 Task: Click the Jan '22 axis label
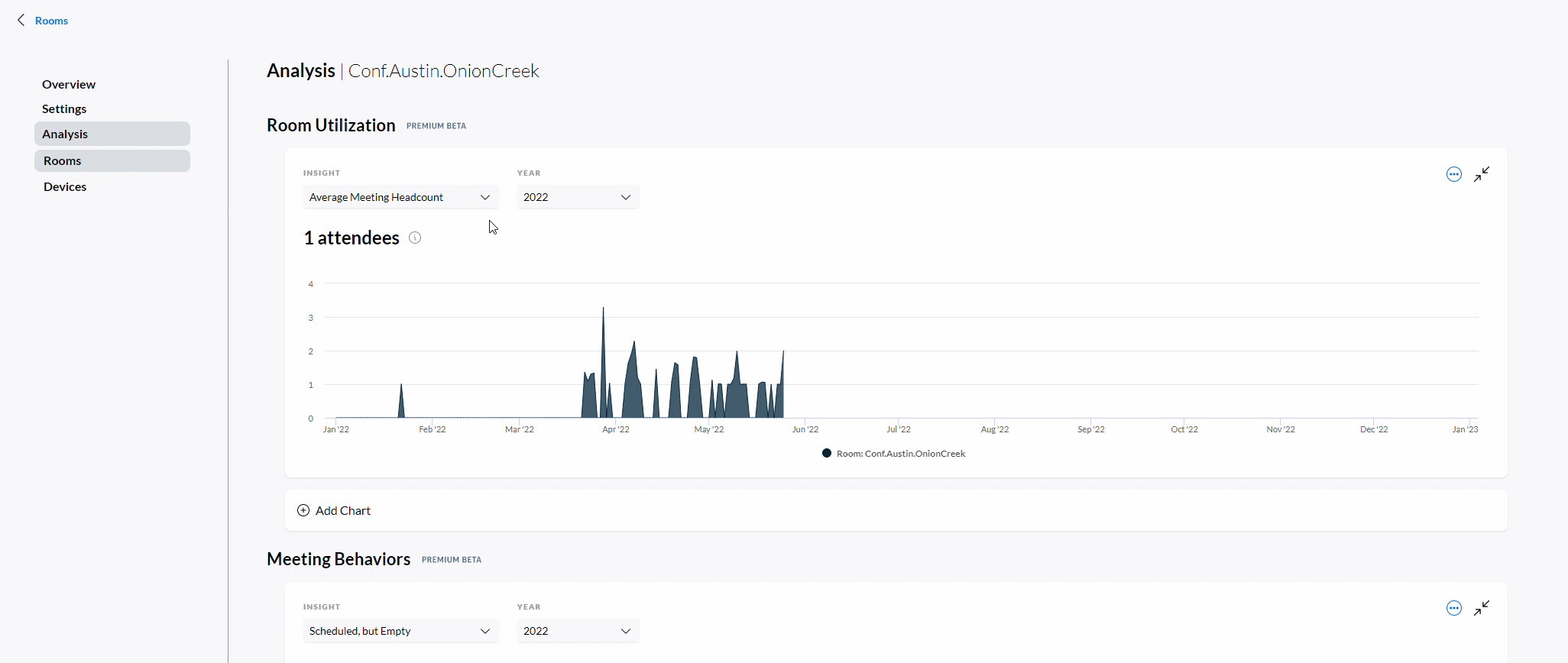click(x=336, y=429)
